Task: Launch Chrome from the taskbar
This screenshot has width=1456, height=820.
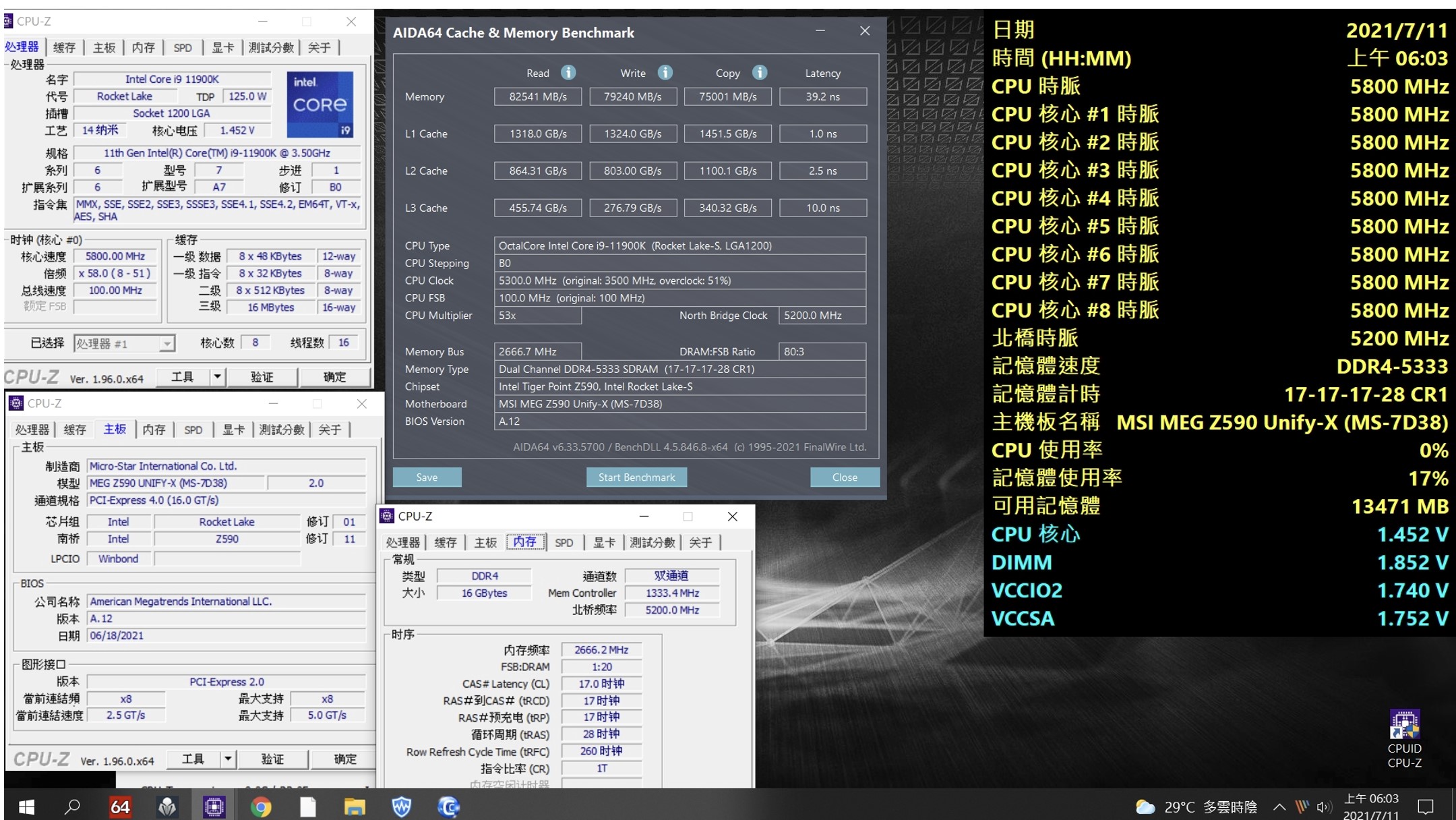Action: 261,807
